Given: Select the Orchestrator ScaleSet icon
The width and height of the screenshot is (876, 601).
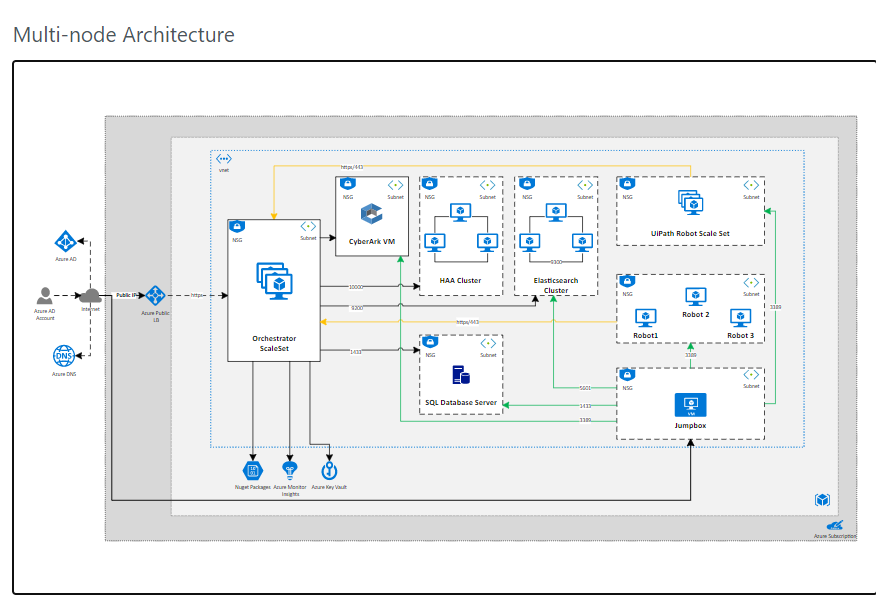Looking at the screenshot, I should (274, 283).
